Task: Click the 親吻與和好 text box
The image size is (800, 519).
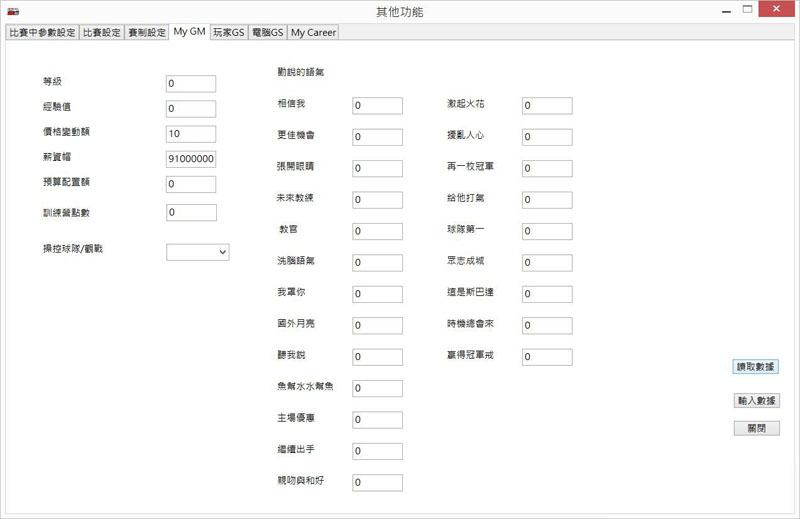Action: click(377, 483)
